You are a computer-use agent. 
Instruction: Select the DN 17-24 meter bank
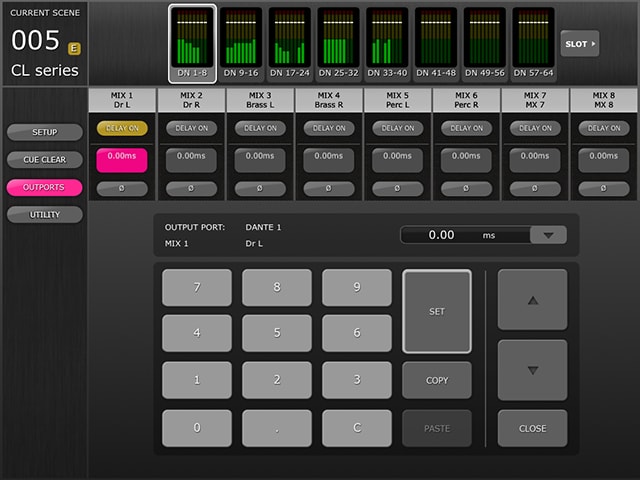(x=289, y=42)
